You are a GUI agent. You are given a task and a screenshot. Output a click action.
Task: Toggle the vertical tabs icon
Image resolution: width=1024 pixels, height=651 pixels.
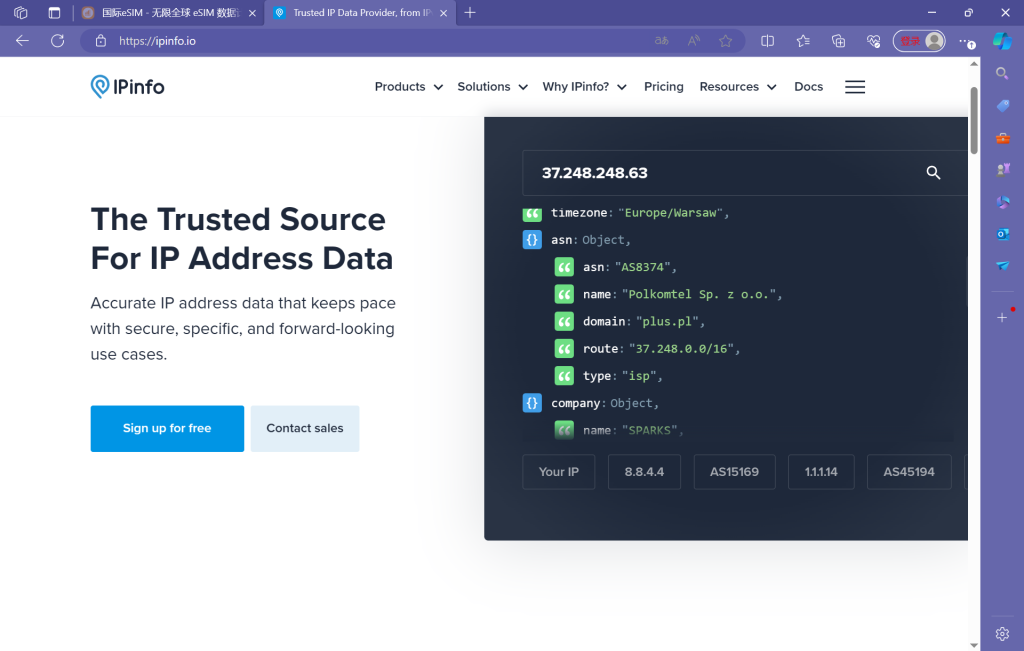(54, 12)
